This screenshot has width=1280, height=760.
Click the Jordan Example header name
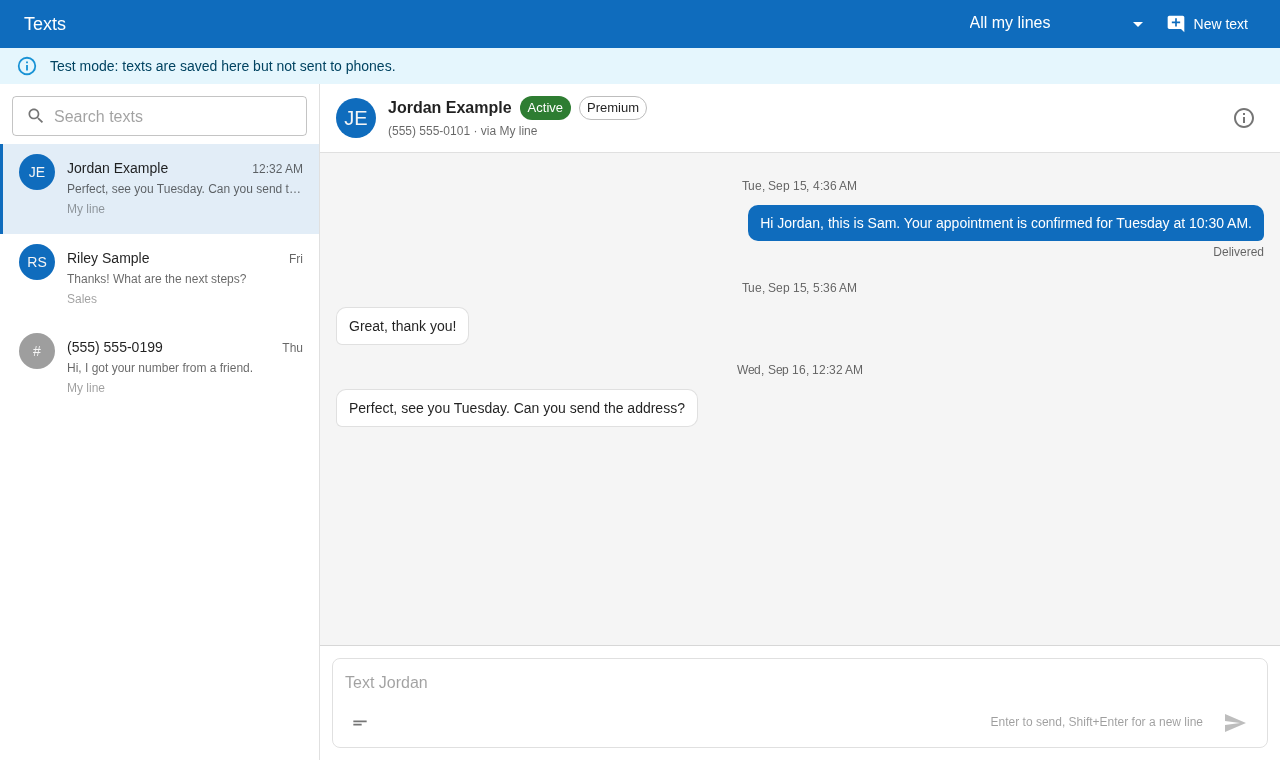pyautogui.click(x=450, y=108)
